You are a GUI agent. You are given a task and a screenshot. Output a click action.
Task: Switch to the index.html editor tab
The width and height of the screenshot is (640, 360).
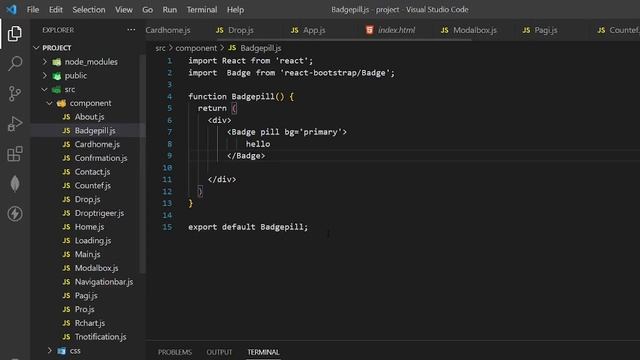coord(396,30)
